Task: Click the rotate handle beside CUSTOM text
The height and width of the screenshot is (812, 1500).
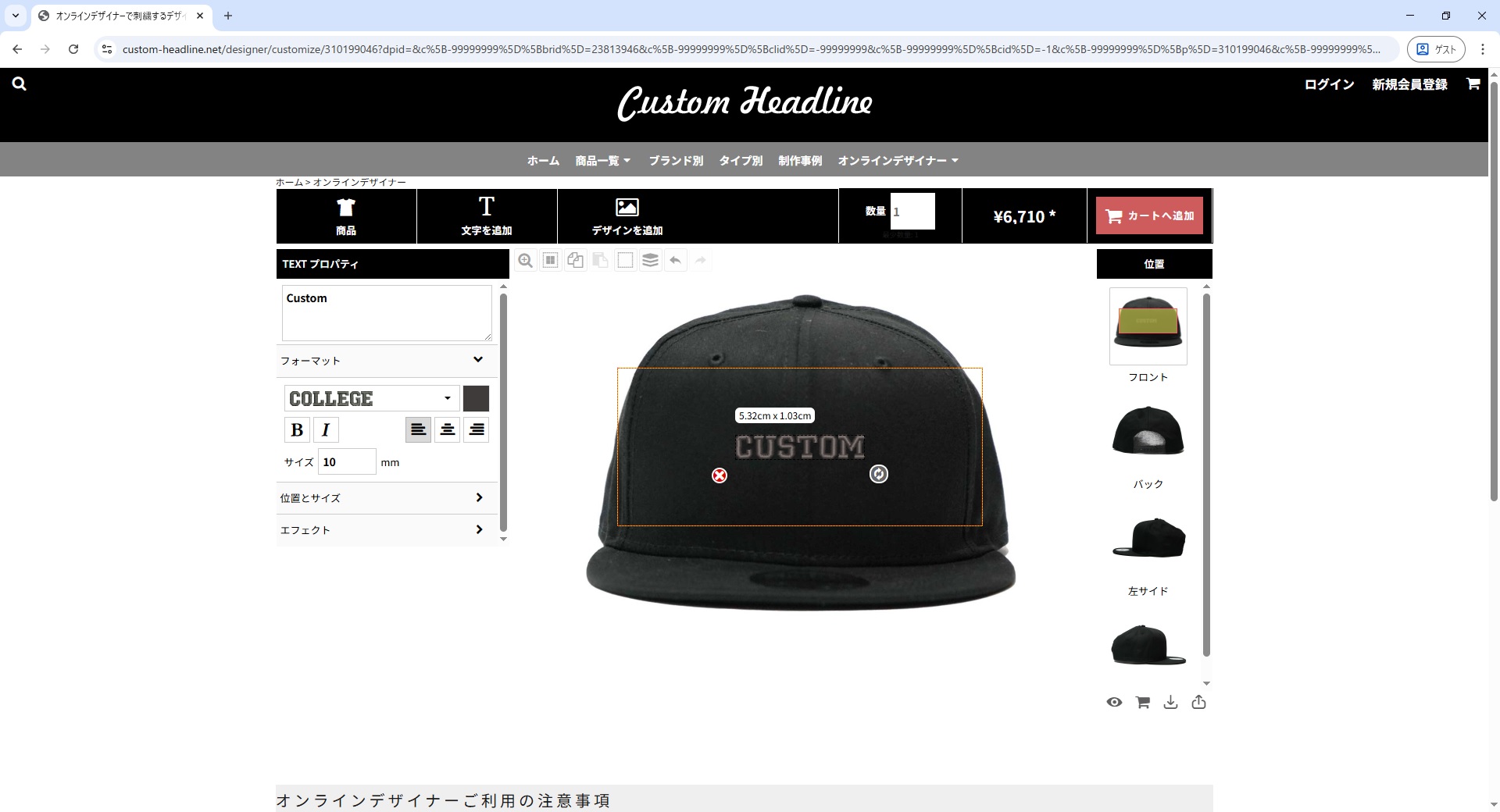Action: point(879,474)
